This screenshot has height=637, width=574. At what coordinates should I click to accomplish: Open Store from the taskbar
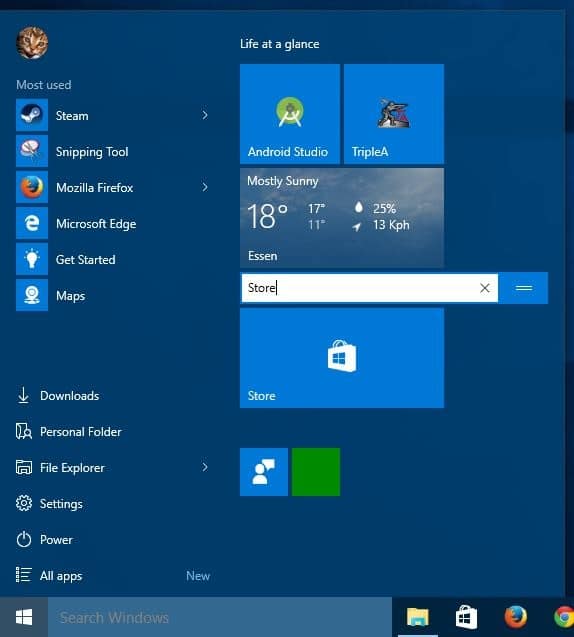coord(466,617)
